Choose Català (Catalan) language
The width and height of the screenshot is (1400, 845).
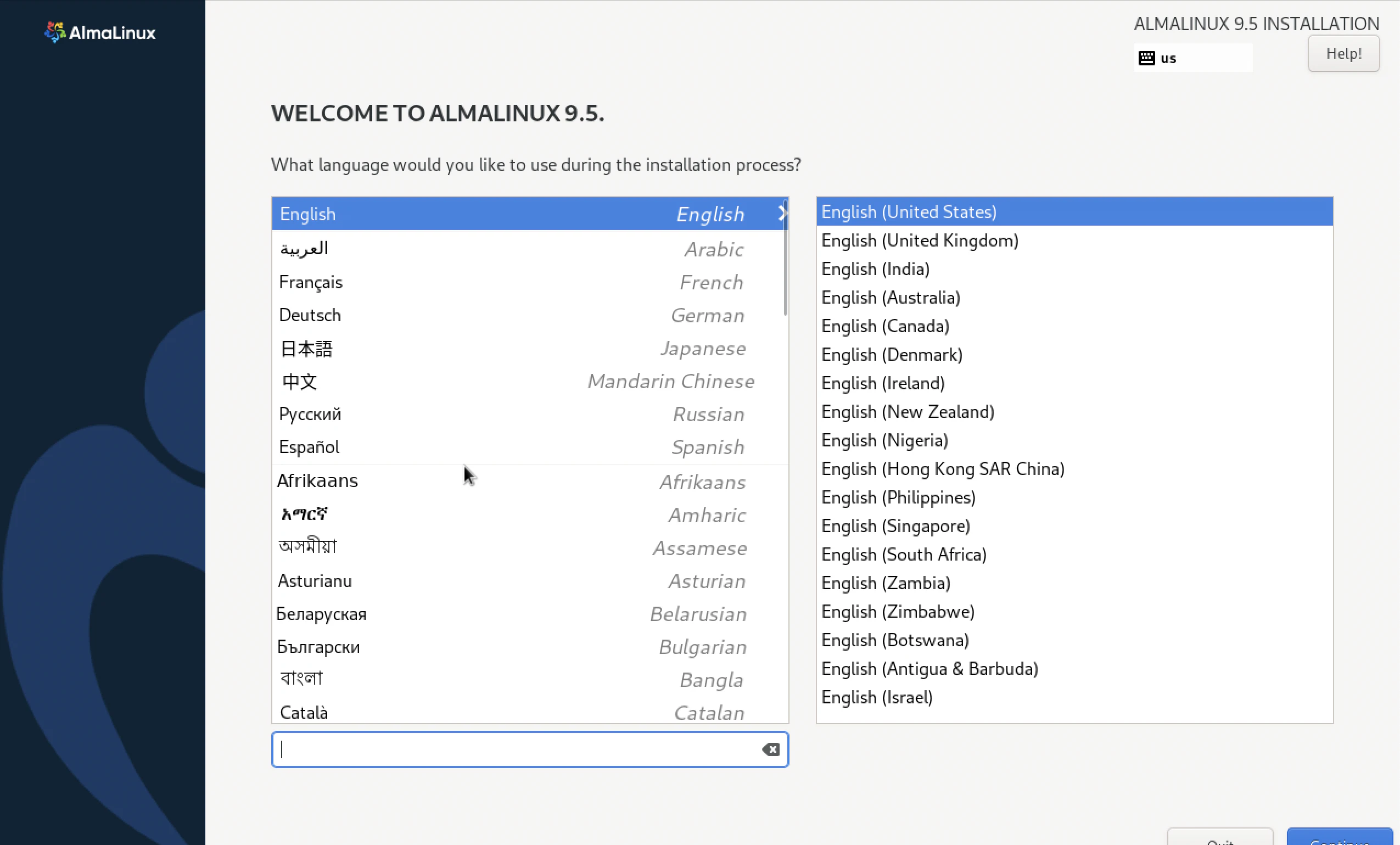pos(530,711)
